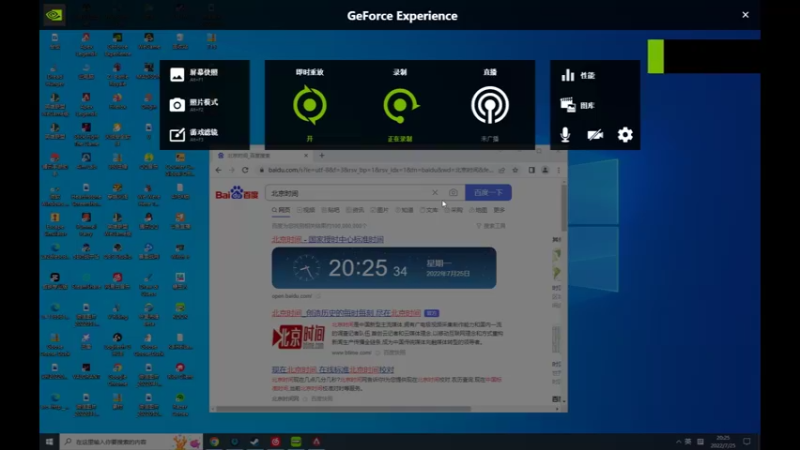
Task: Select the 文库 results tab
Action: pyautogui.click(x=429, y=210)
